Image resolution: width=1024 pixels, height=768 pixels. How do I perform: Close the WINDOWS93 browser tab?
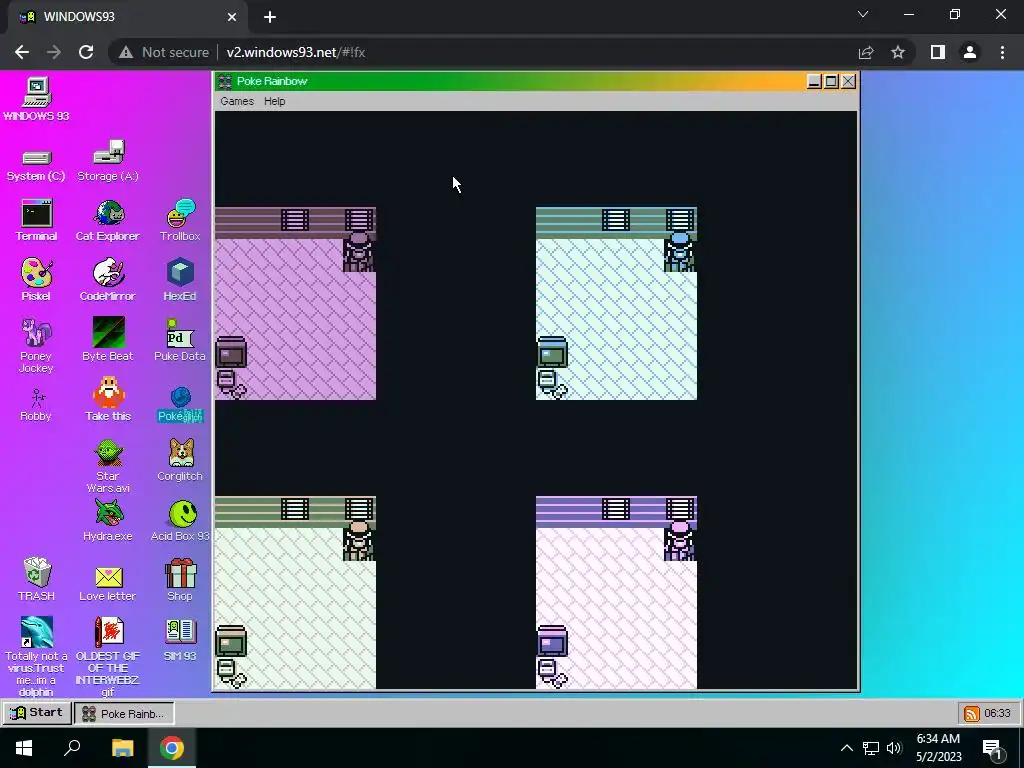tap(231, 17)
